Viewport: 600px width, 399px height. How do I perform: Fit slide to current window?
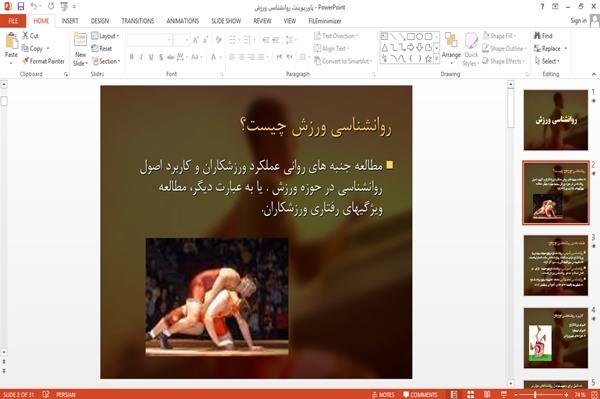pos(594,394)
